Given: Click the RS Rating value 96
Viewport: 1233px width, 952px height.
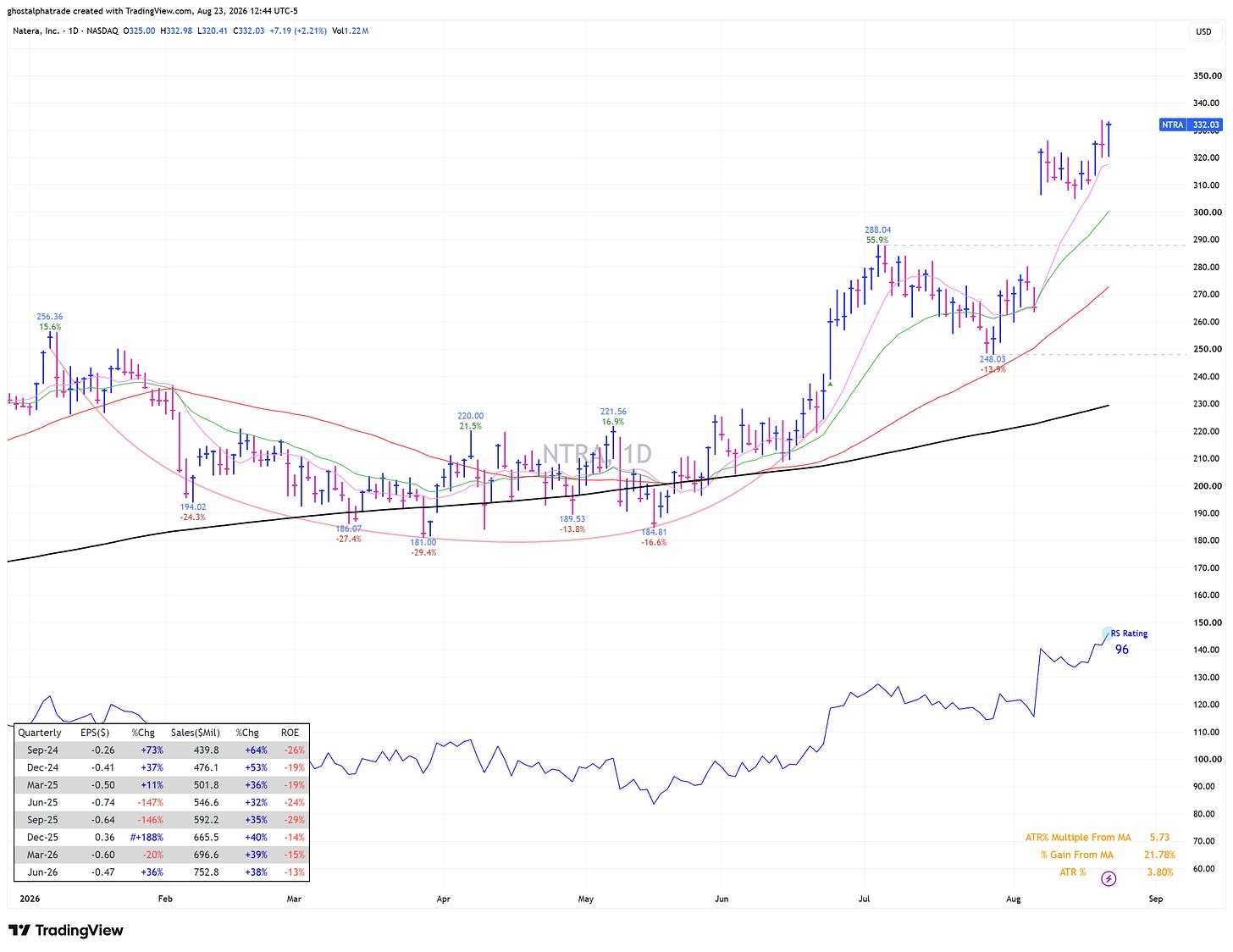Looking at the screenshot, I should 1122,650.
